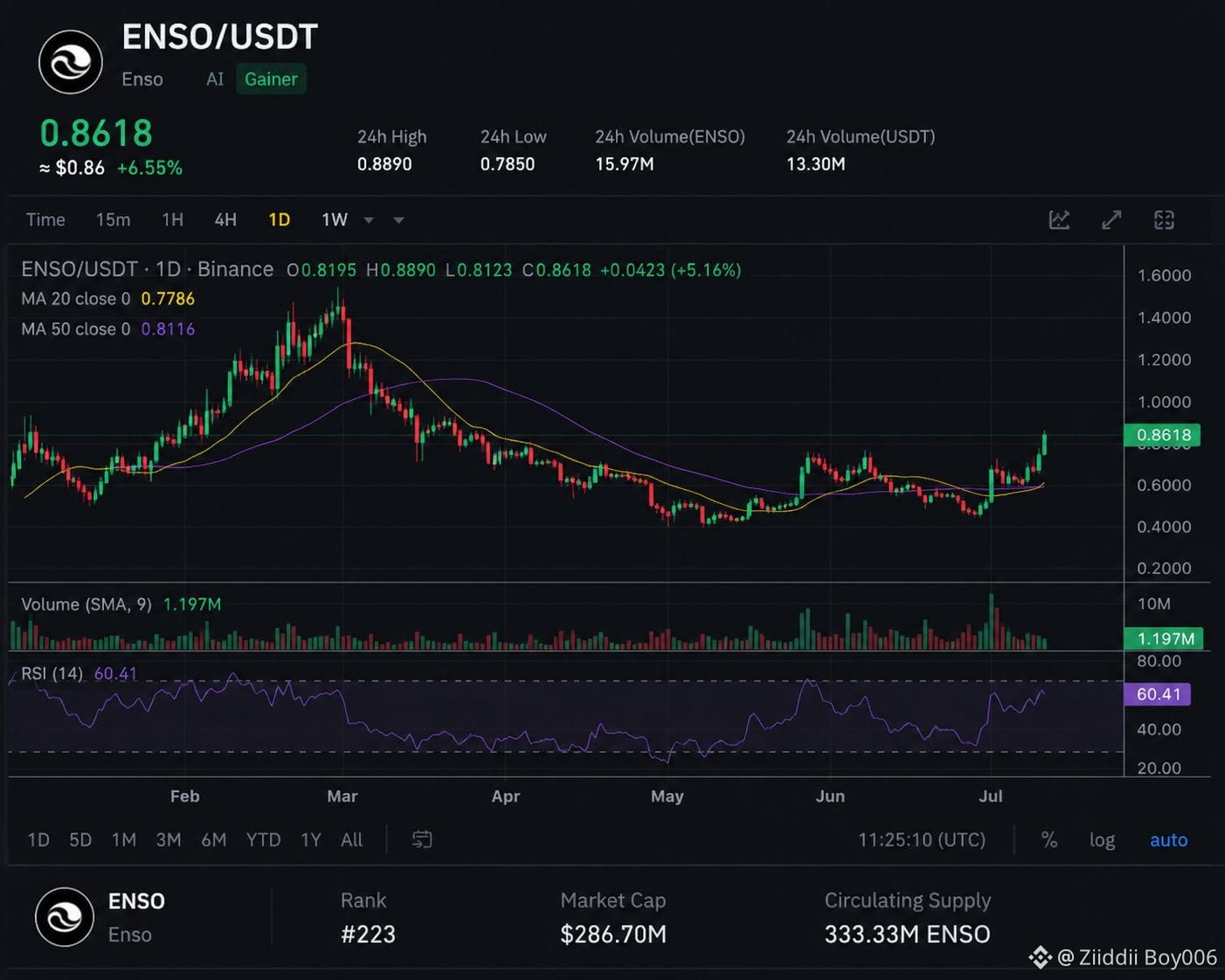Set range to 1D at chart bottom
1225x980 pixels.
pyautogui.click(x=38, y=839)
